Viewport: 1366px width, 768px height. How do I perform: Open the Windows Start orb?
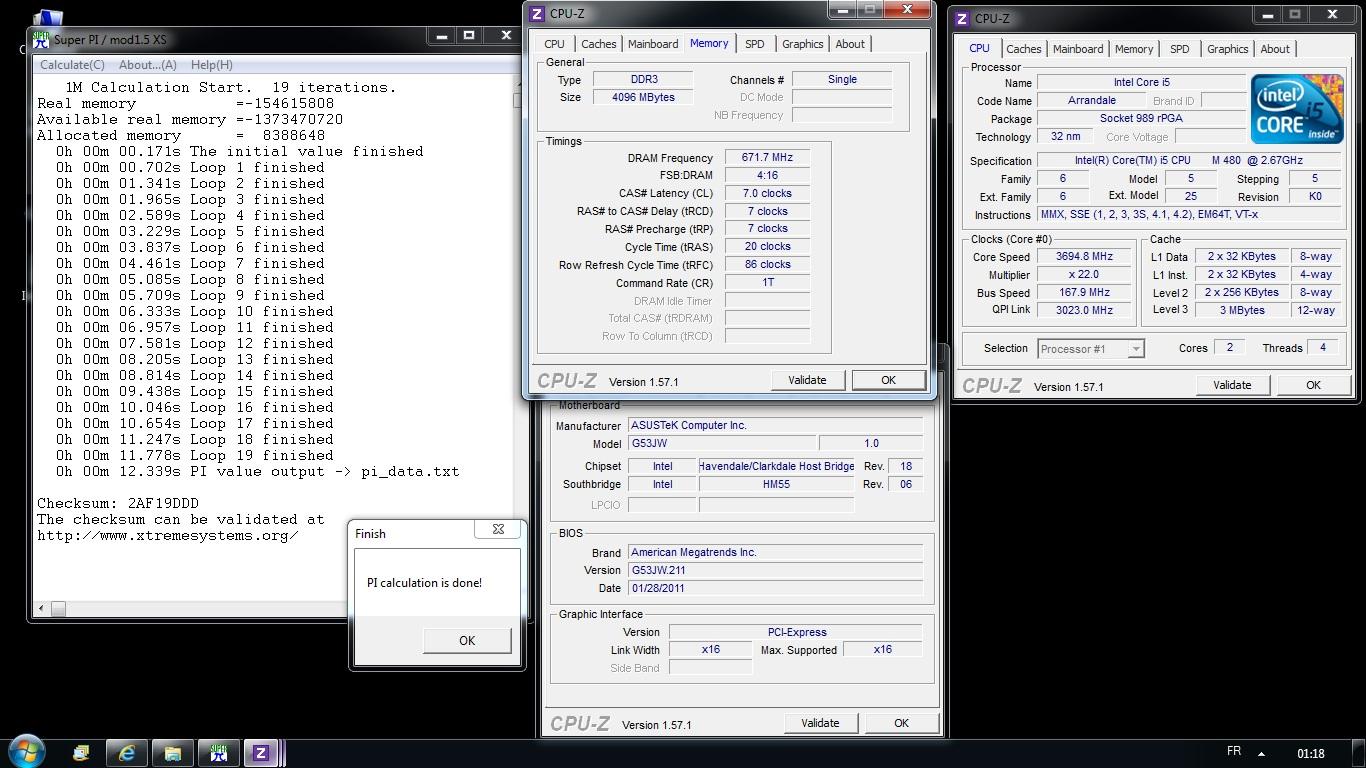tap(26, 752)
